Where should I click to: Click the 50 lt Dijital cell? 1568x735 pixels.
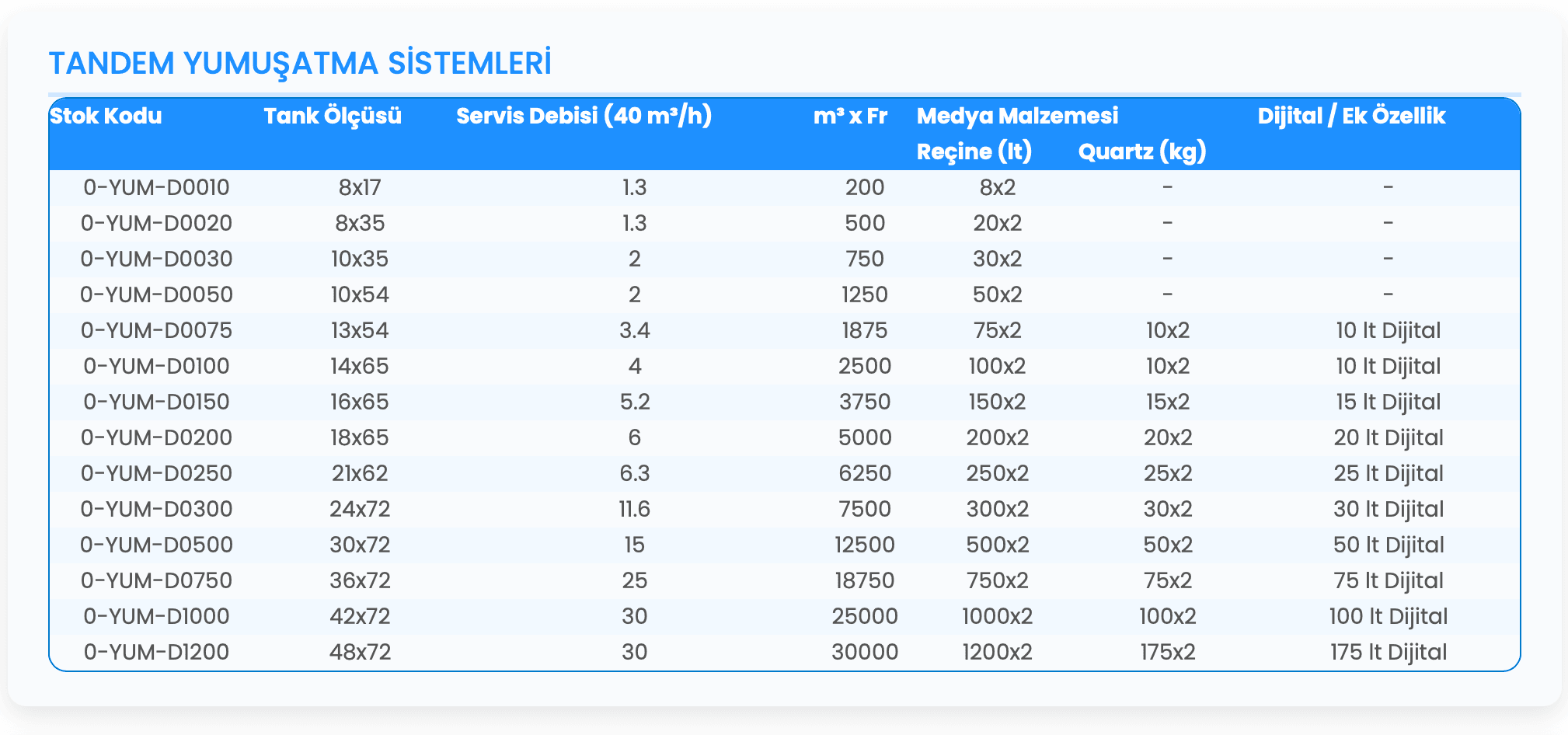point(1389,545)
